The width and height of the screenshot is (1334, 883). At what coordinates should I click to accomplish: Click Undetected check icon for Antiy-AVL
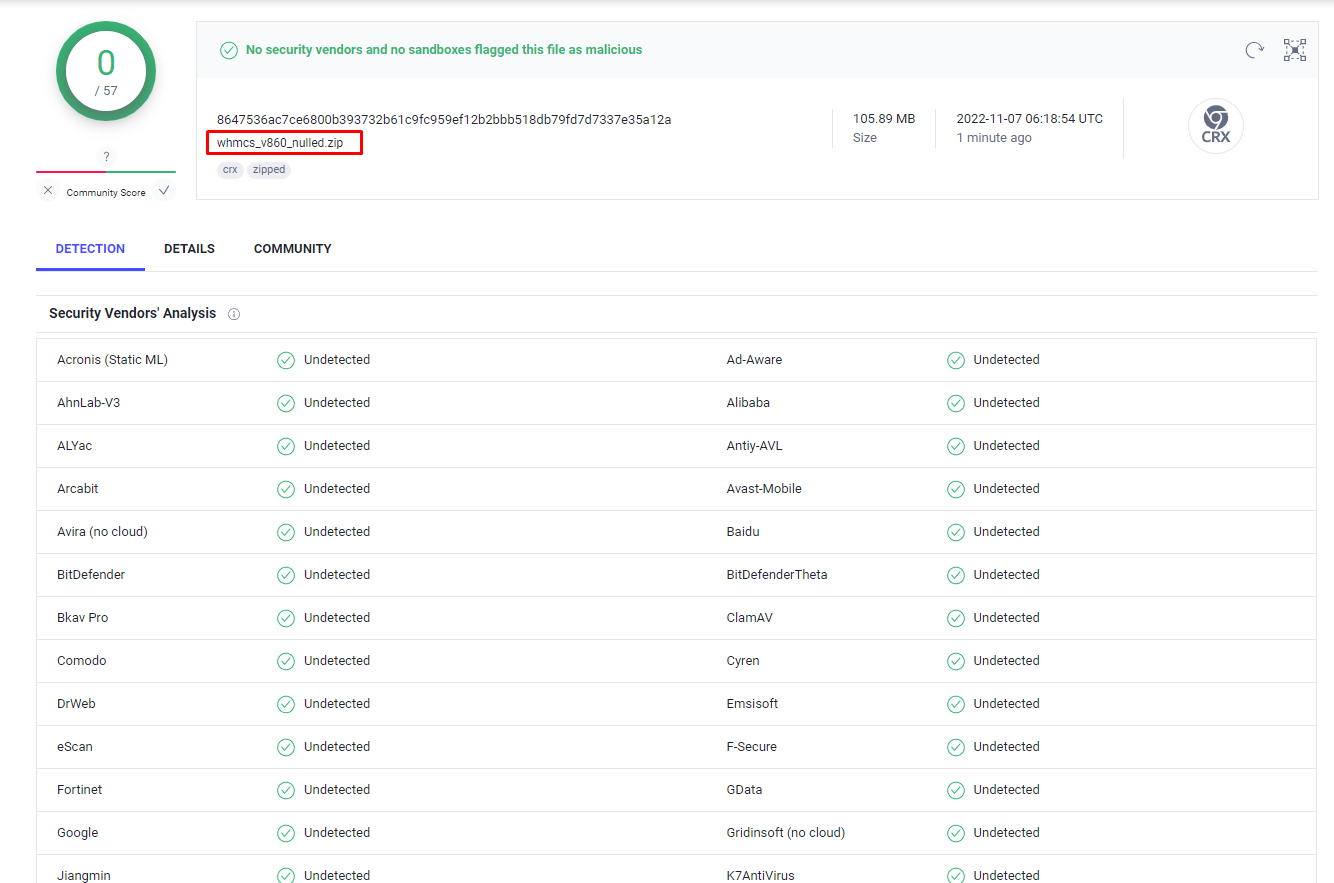pyautogui.click(x=956, y=446)
